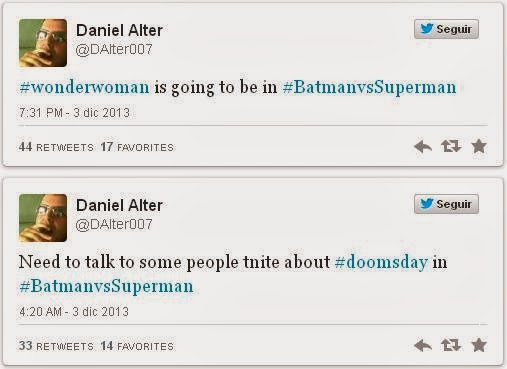Retweet the doomsday tweet

(451, 345)
